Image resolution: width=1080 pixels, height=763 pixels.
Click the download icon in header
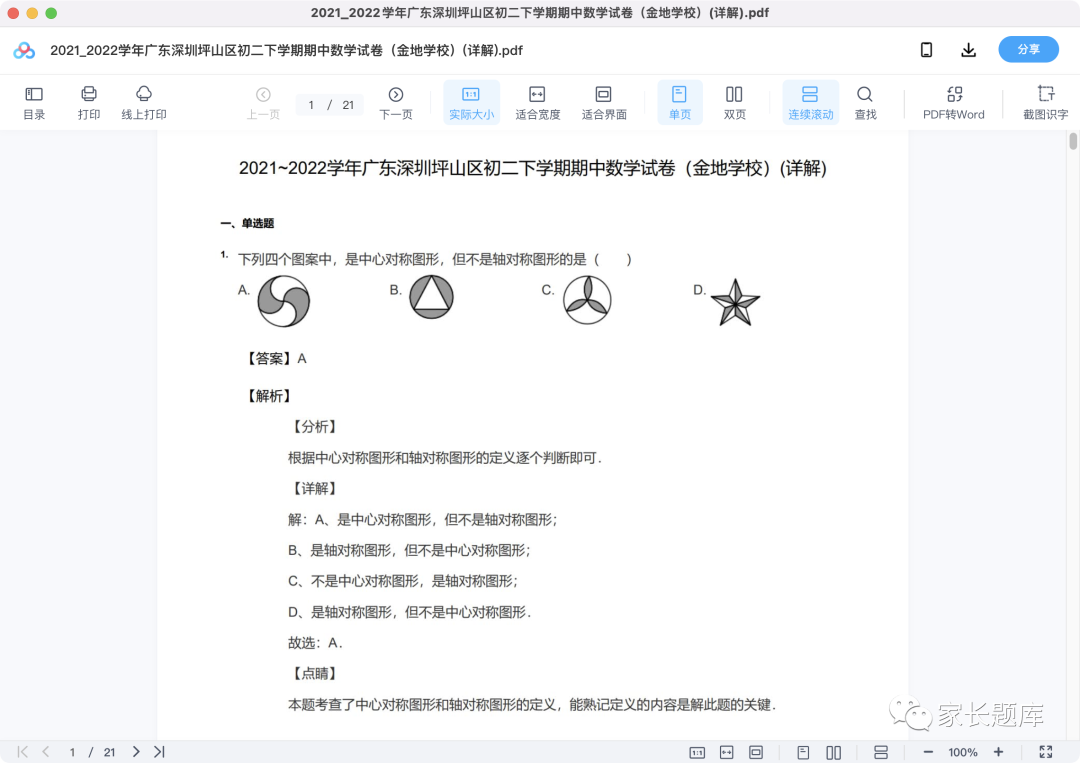coord(968,50)
